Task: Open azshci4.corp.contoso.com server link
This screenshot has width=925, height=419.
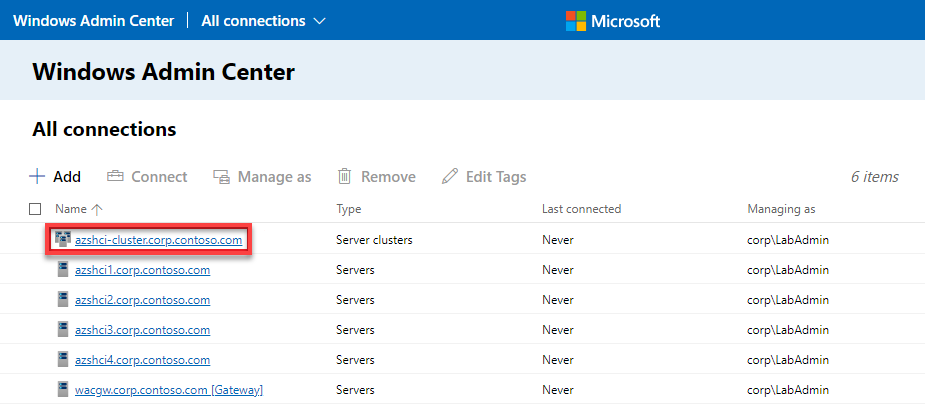Action: click(x=143, y=360)
